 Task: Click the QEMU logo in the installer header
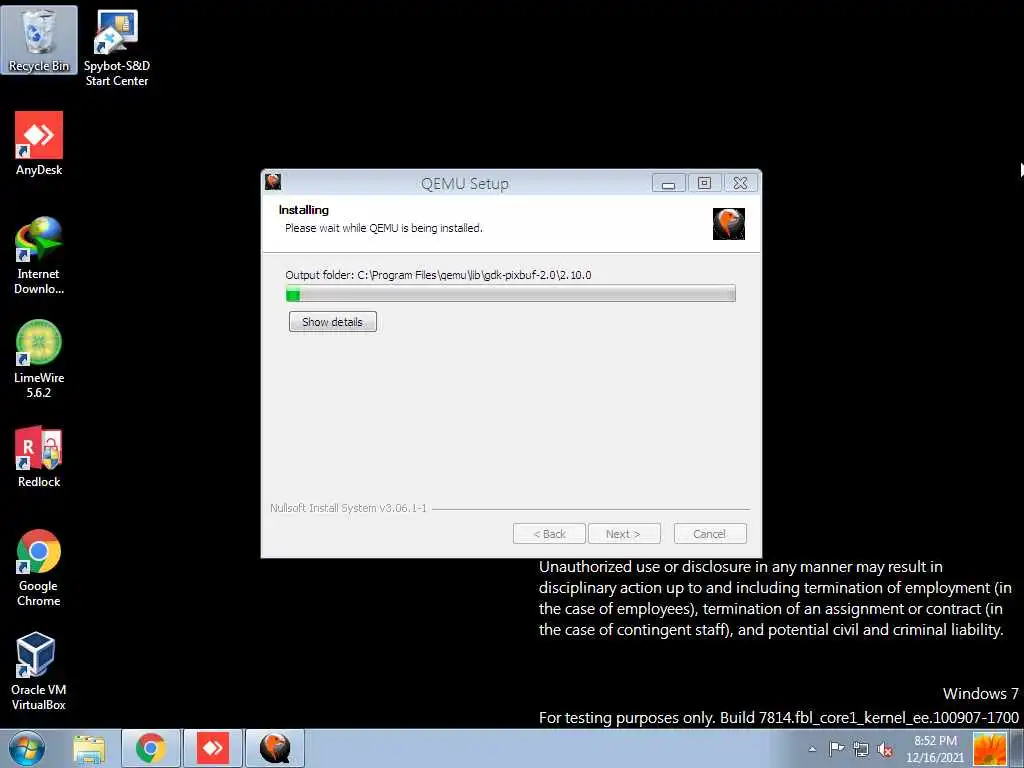[729, 224]
